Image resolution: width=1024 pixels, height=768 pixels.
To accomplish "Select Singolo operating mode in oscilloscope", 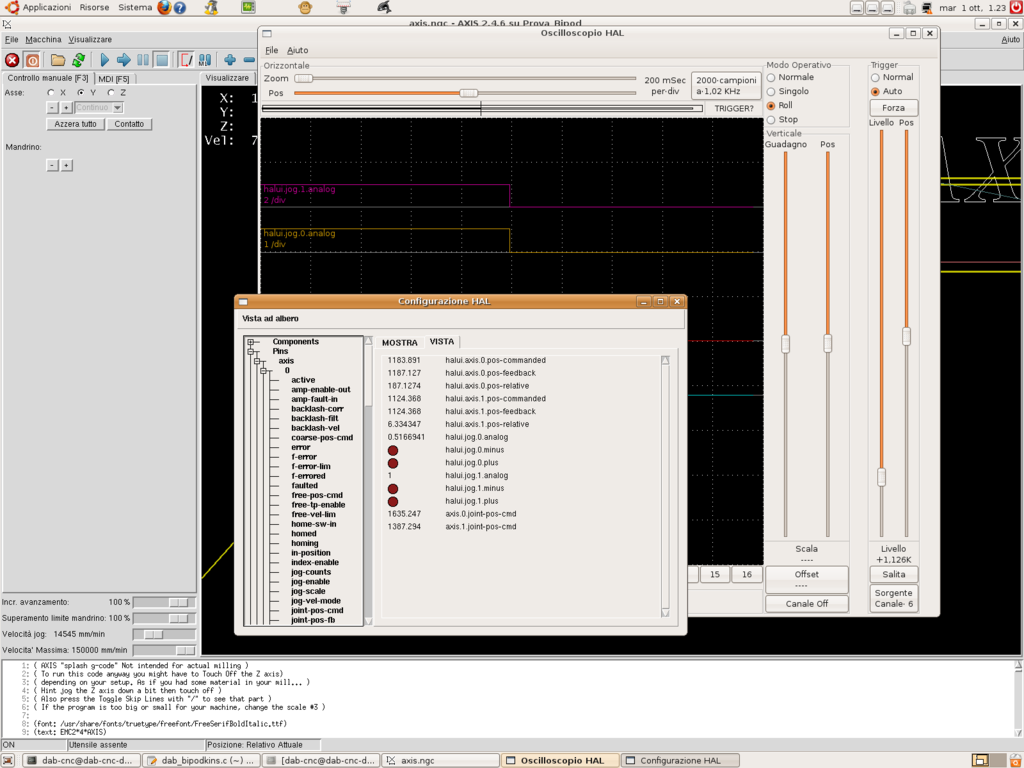I will coord(771,92).
